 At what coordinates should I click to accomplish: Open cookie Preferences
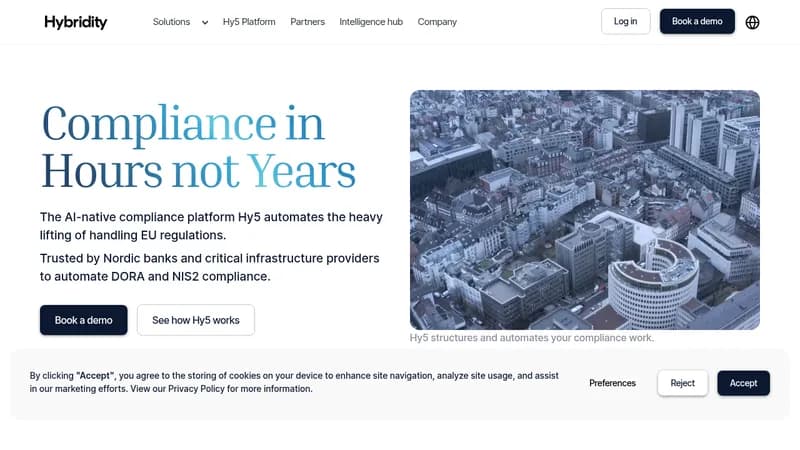tap(612, 383)
